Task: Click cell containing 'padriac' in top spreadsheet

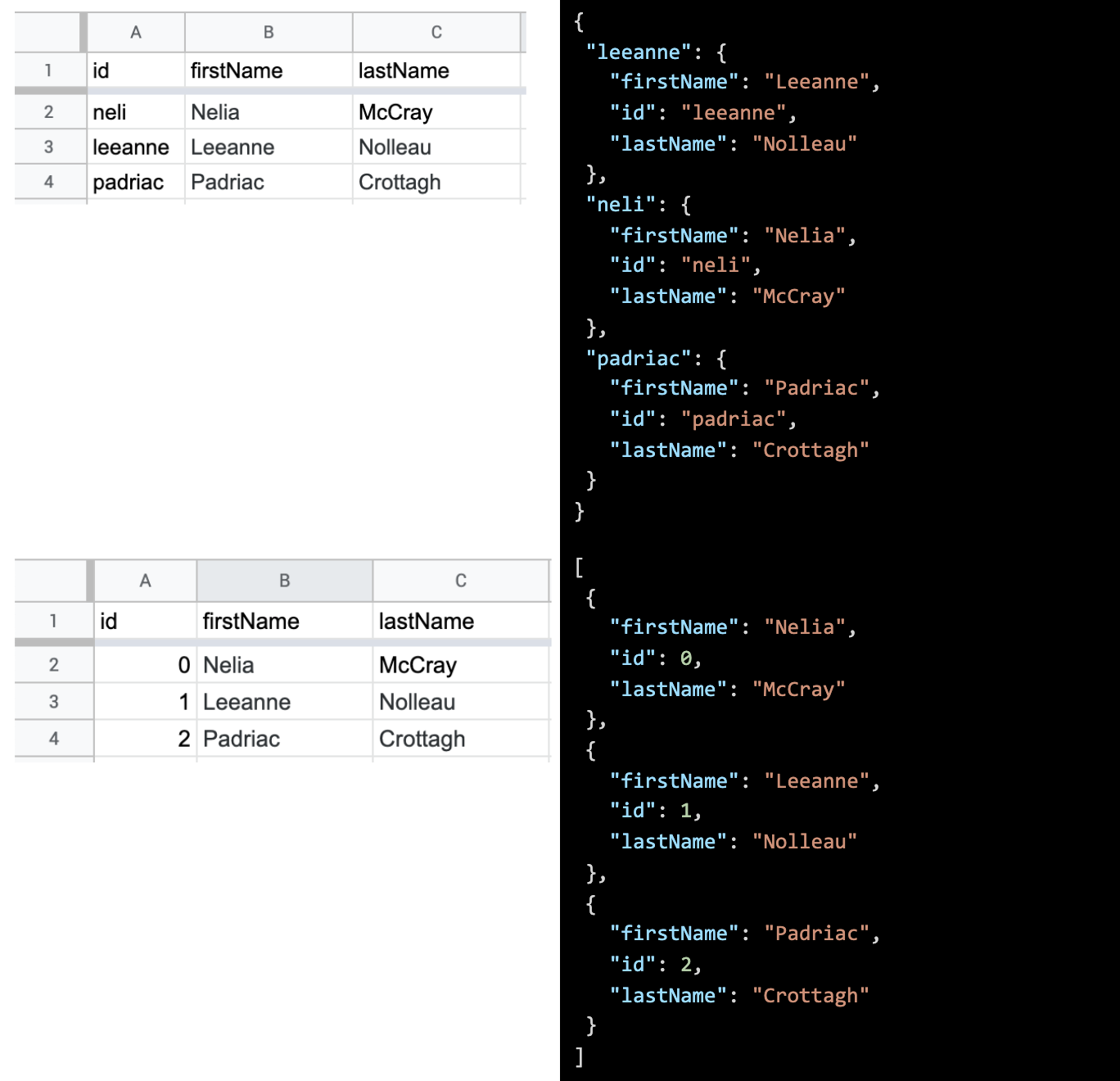Action: (x=136, y=182)
